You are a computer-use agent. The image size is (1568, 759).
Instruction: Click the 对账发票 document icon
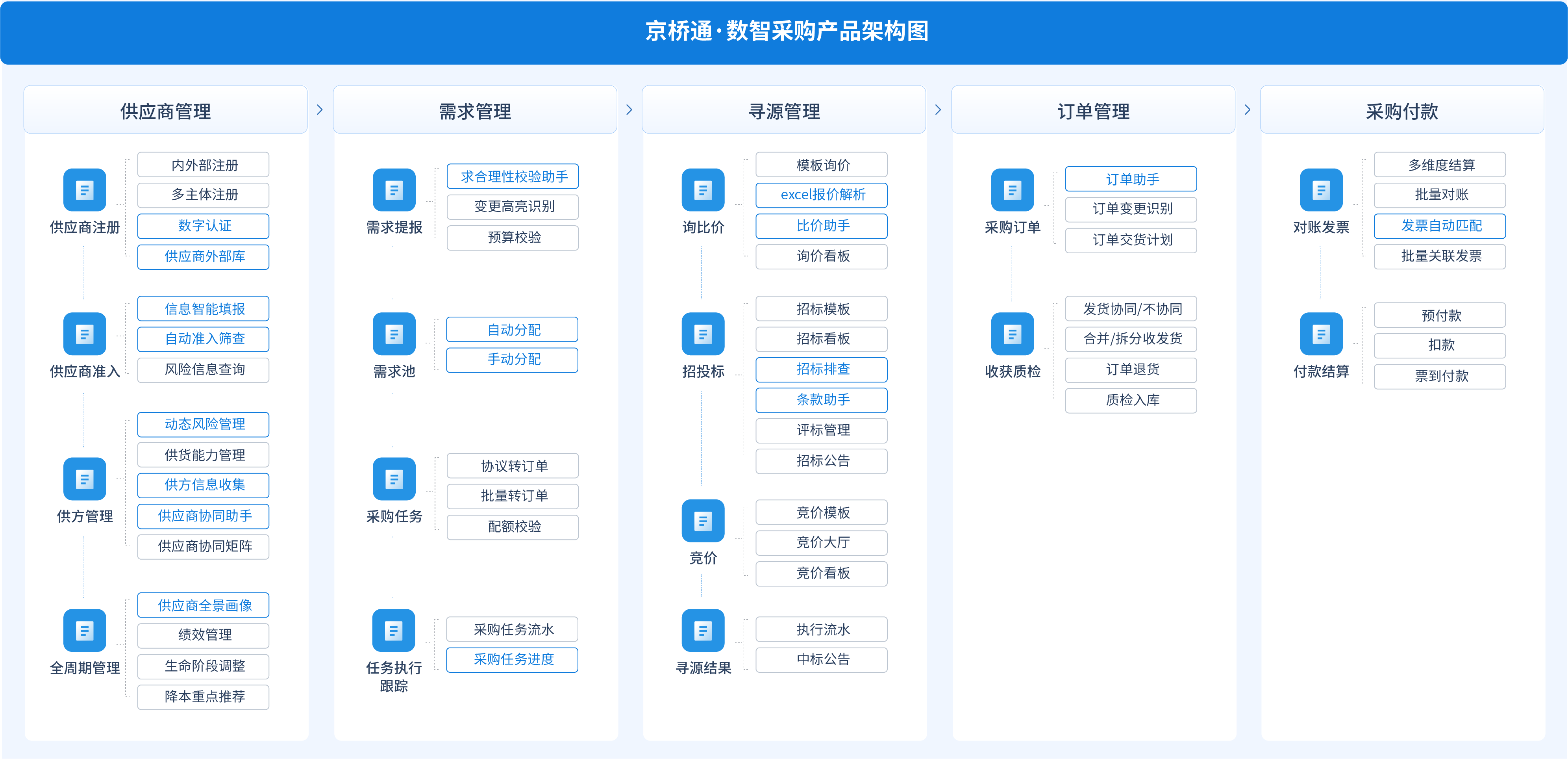coord(1321,190)
